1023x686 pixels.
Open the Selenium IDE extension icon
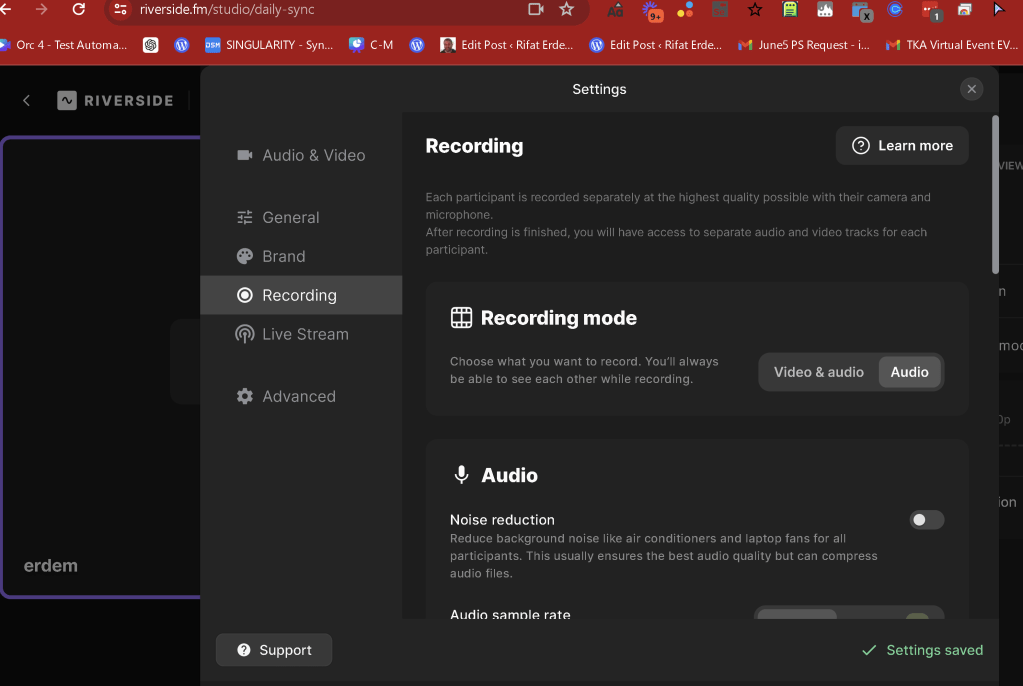720,10
